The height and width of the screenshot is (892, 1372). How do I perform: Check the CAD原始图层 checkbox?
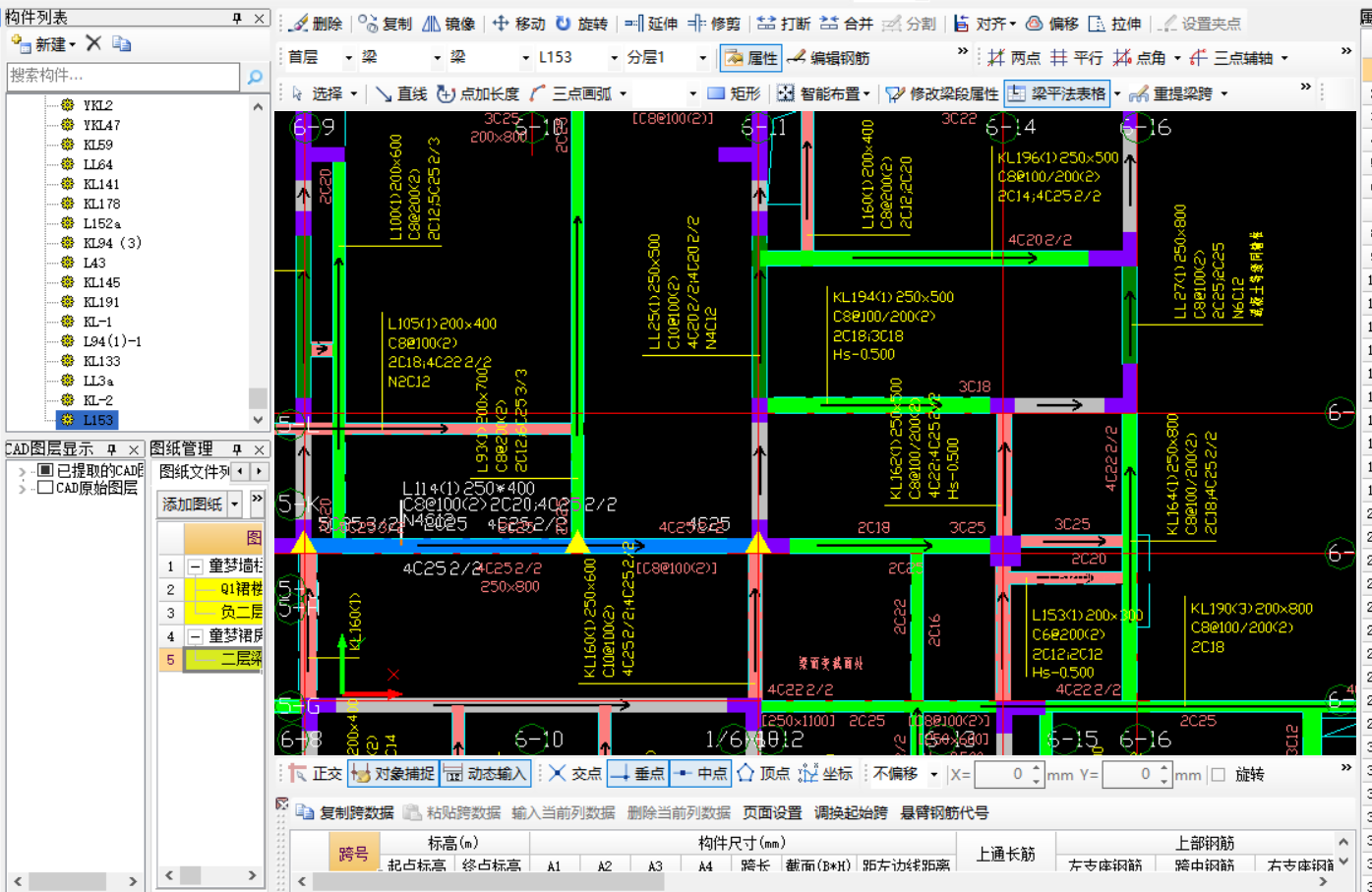click(44, 488)
